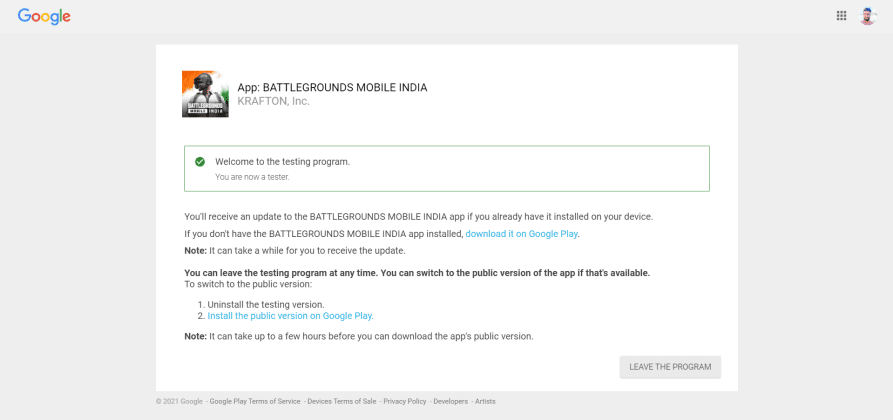The height and width of the screenshot is (420, 893).
Task: Open the Artists footer link
Action: [485, 401]
